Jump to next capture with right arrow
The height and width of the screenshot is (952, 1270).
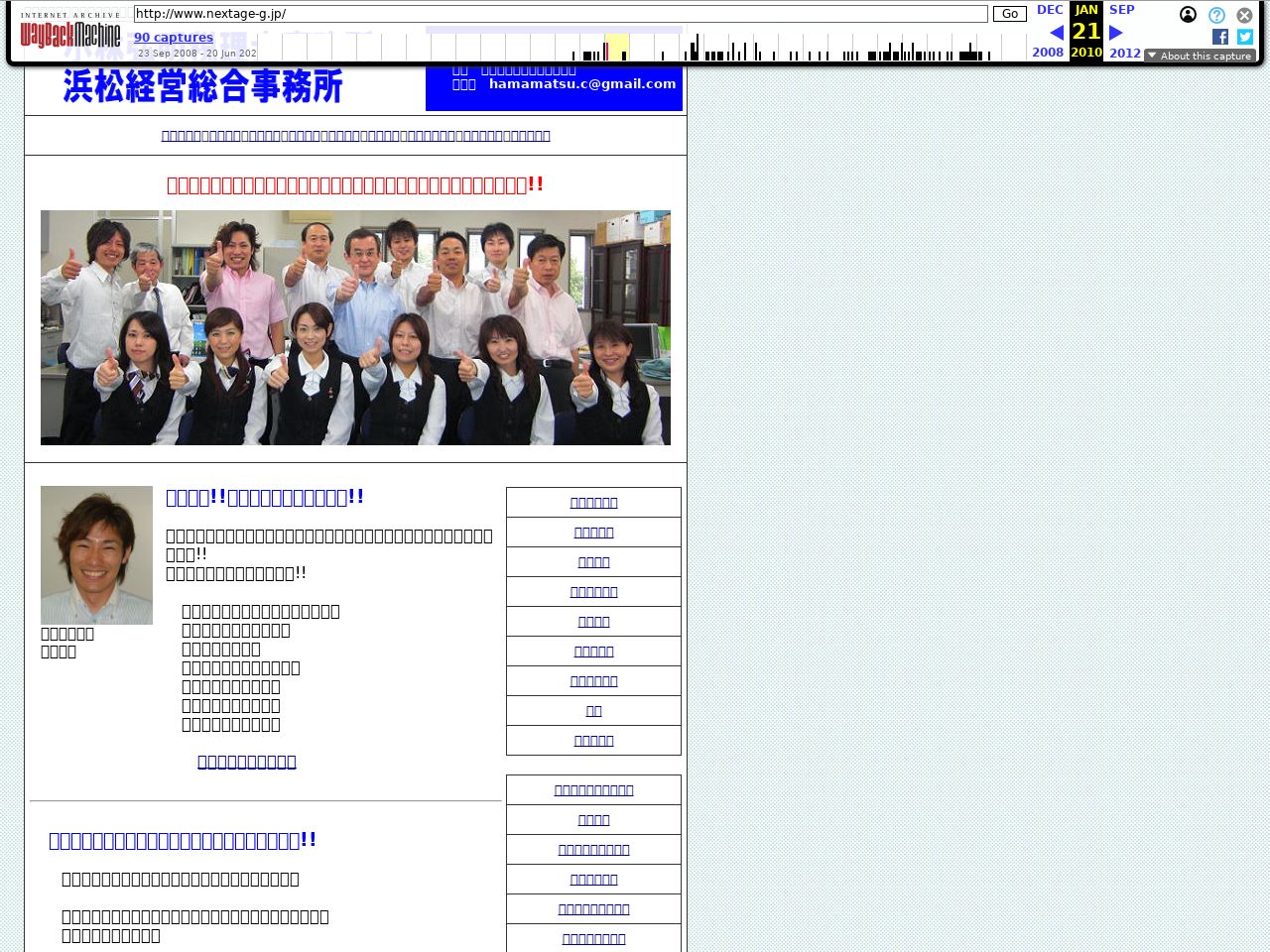coord(1115,33)
